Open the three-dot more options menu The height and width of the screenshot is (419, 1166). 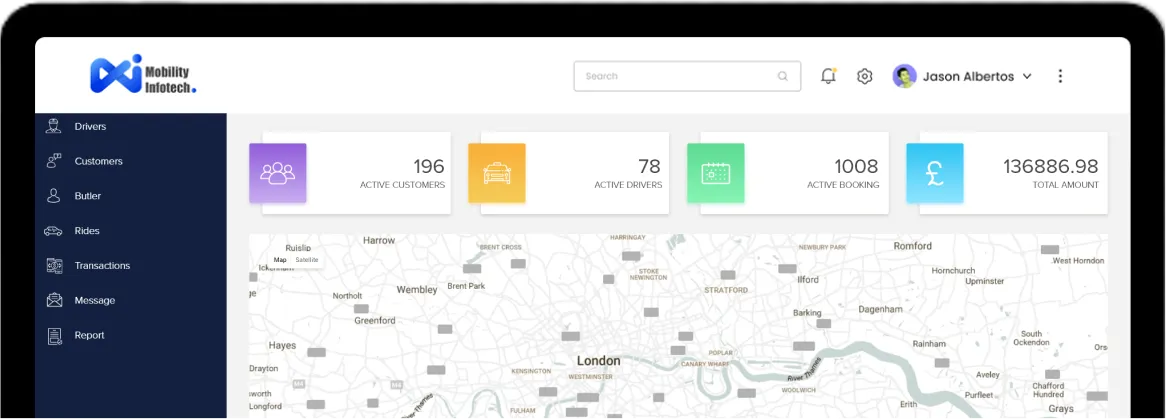click(1060, 76)
